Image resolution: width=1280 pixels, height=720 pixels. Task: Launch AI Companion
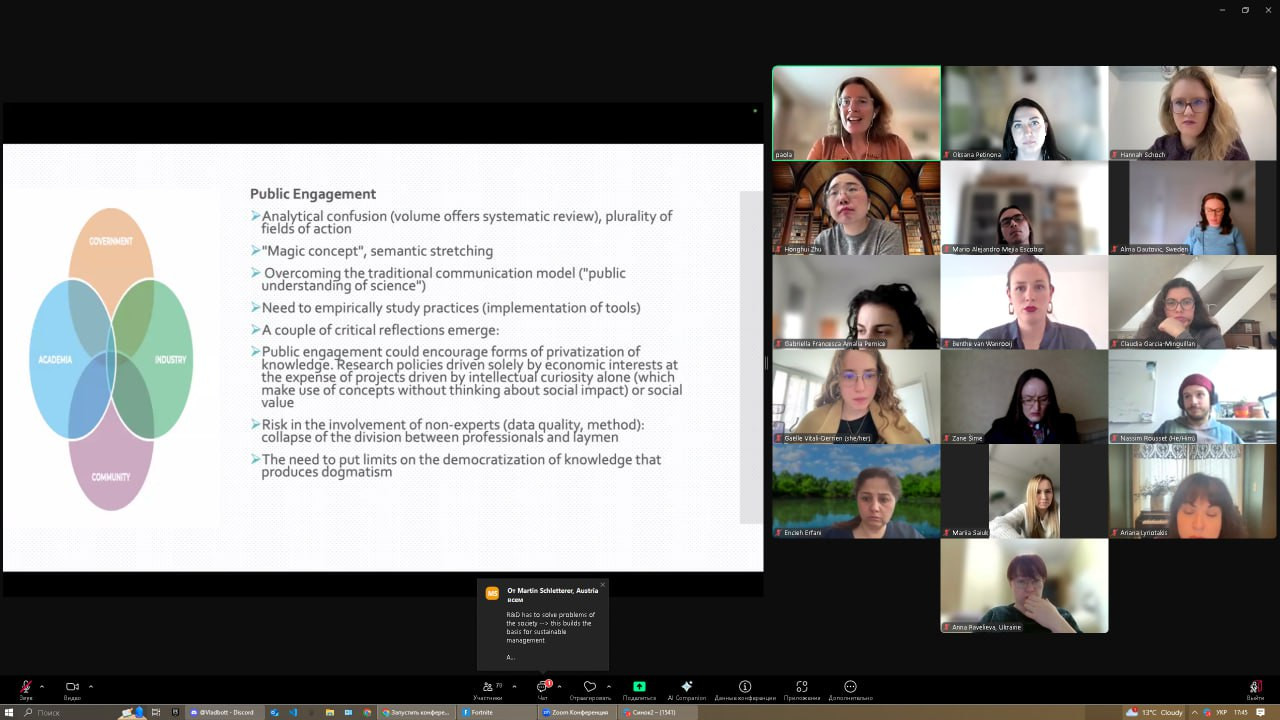pyautogui.click(x=686, y=688)
